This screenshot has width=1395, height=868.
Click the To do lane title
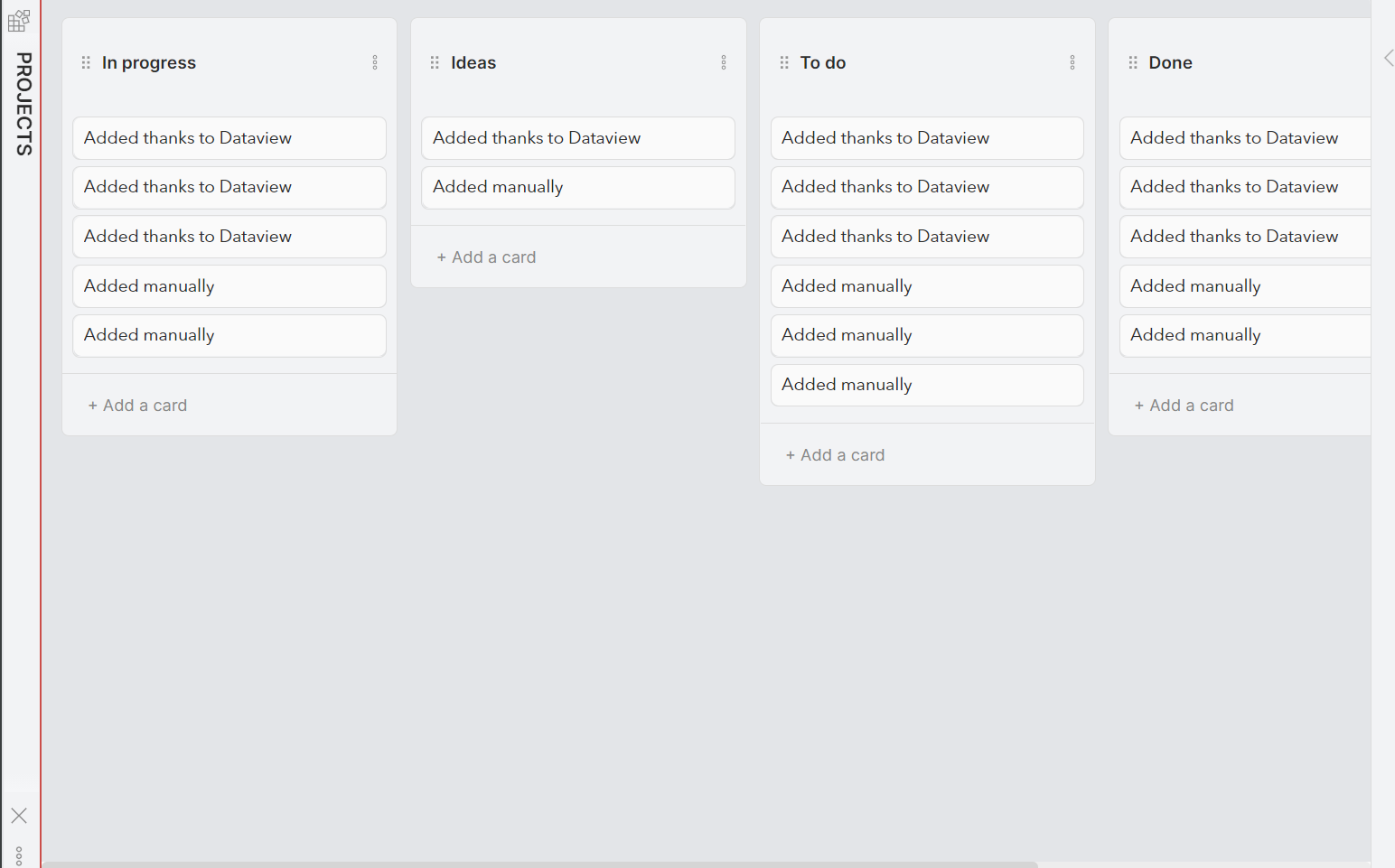(x=823, y=63)
